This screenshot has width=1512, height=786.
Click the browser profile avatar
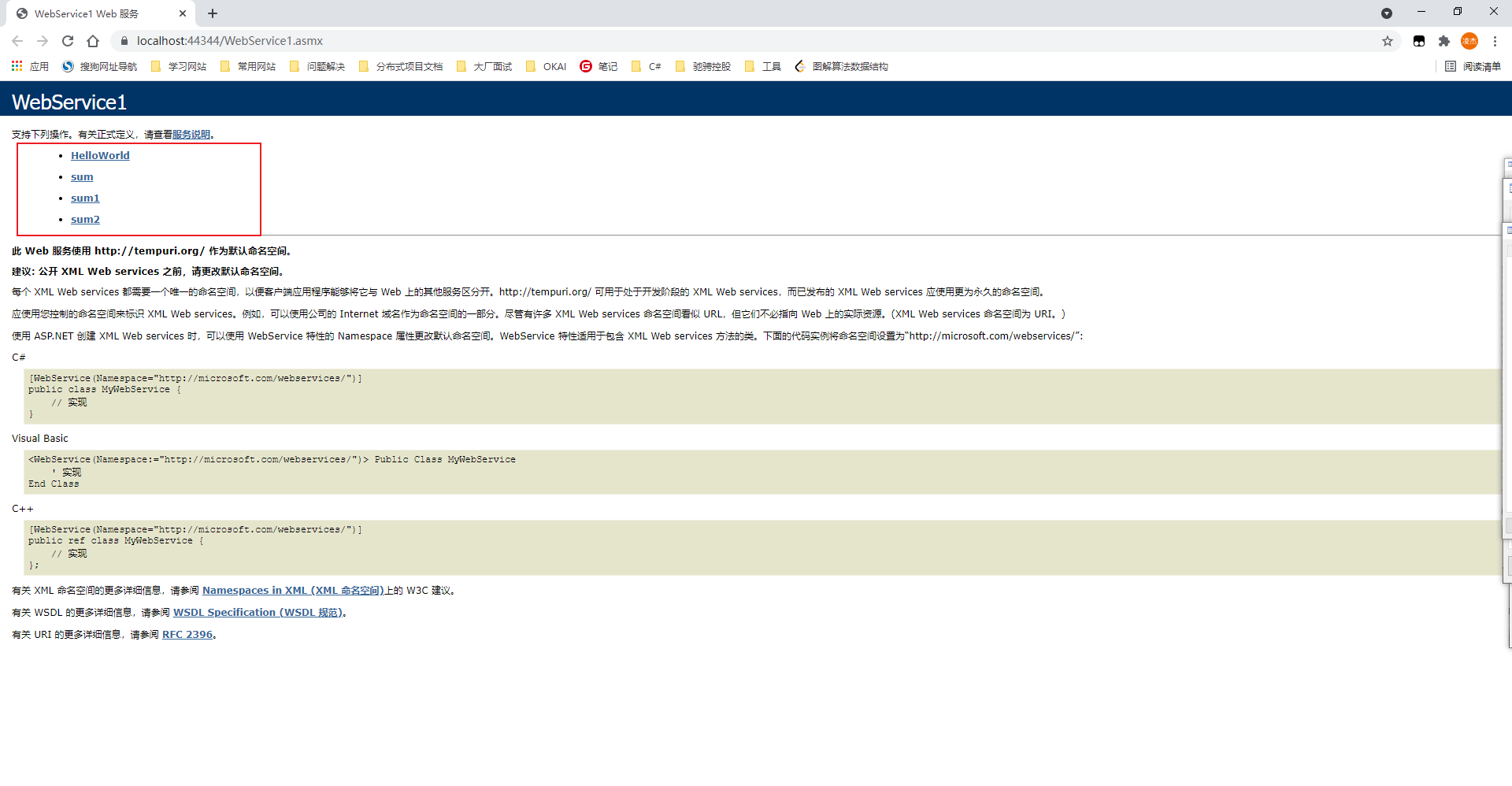click(1470, 40)
